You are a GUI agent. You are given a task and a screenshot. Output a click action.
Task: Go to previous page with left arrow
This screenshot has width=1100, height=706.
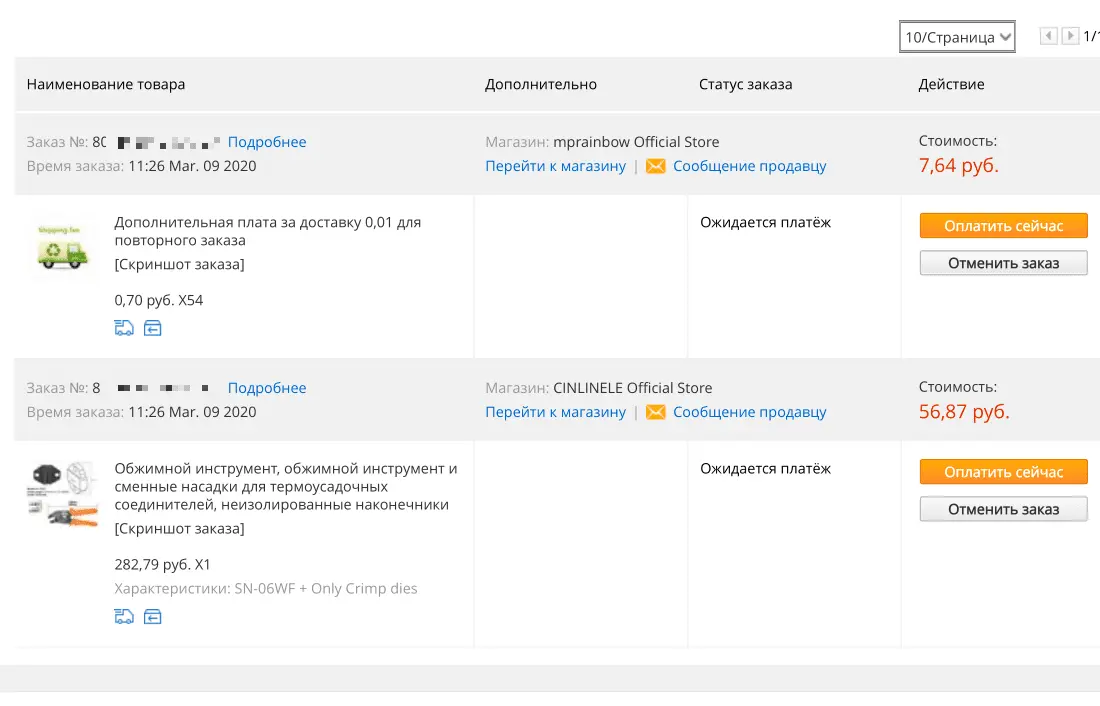pos(1049,36)
